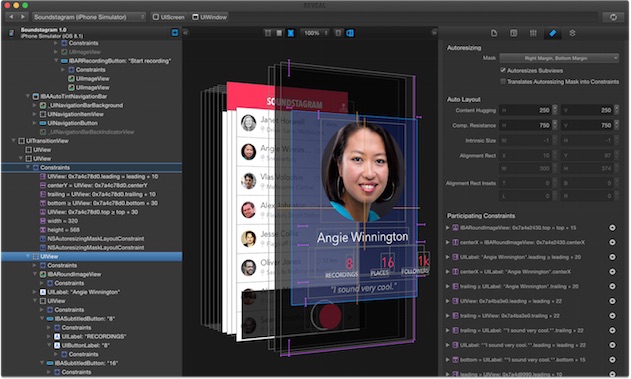Click the Soundstagram 1.0 device icon
The width and height of the screenshot is (631, 379).
coord(11,33)
